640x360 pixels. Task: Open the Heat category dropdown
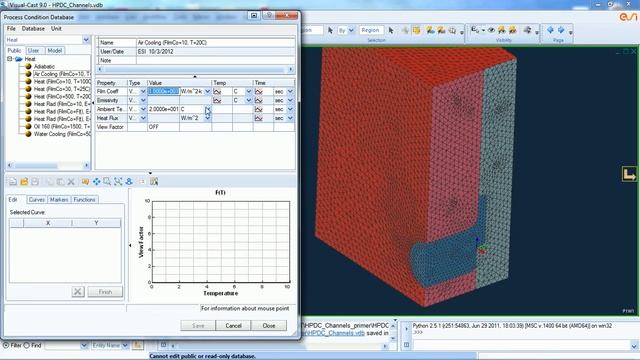[86, 40]
